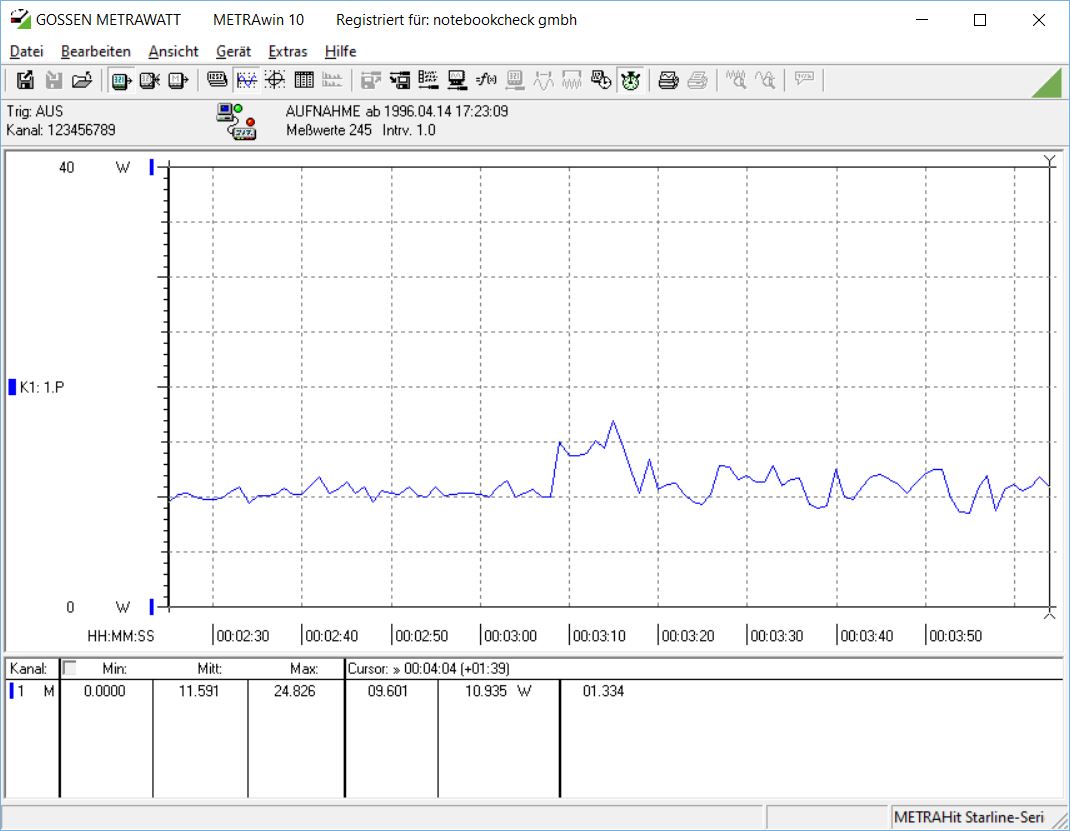Image resolution: width=1070 pixels, height=831 pixels.
Task: Click the top right cursor Y marker
Action: click(1050, 160)
